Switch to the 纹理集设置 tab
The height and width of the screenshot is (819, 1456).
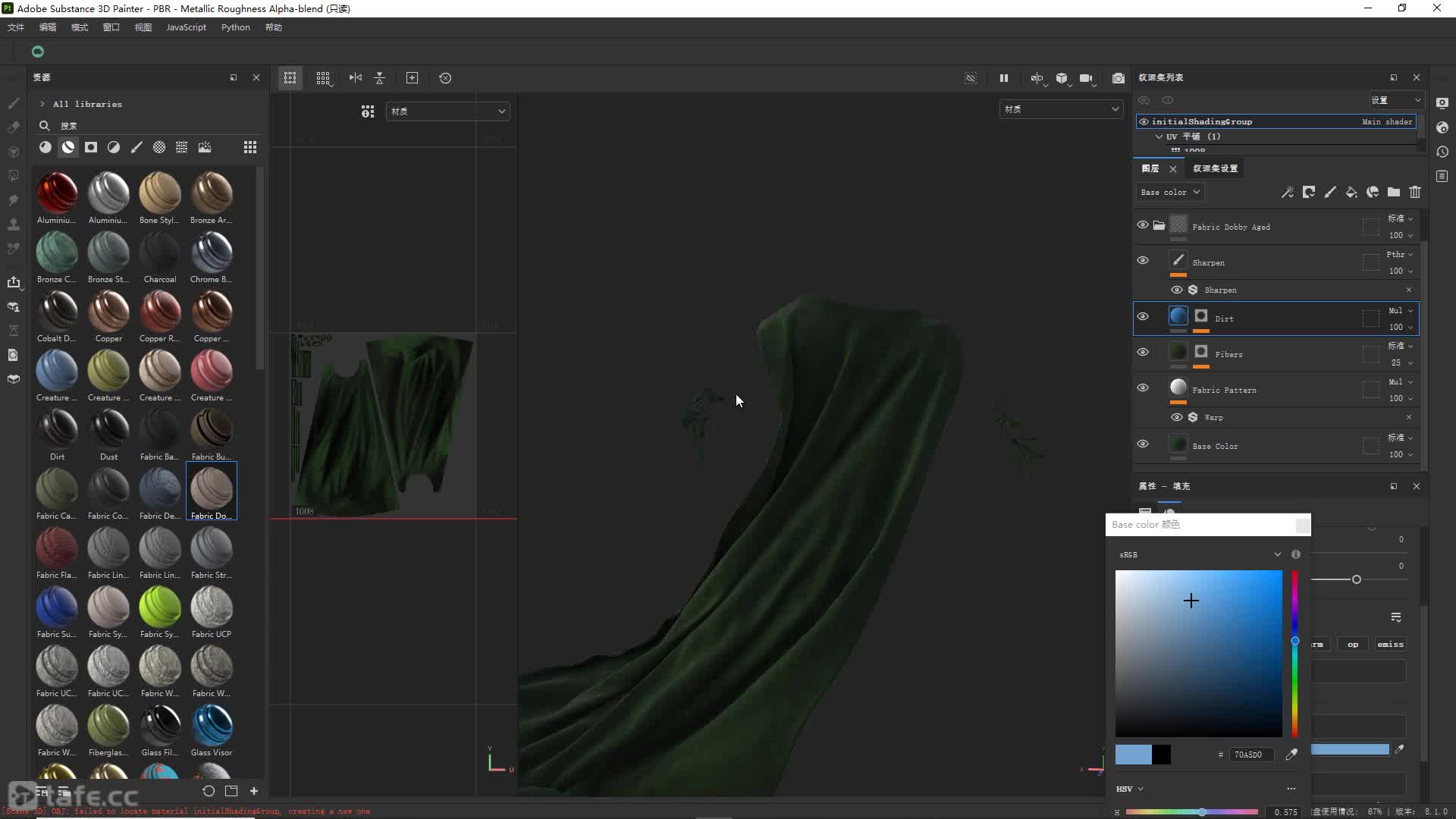1215,168
